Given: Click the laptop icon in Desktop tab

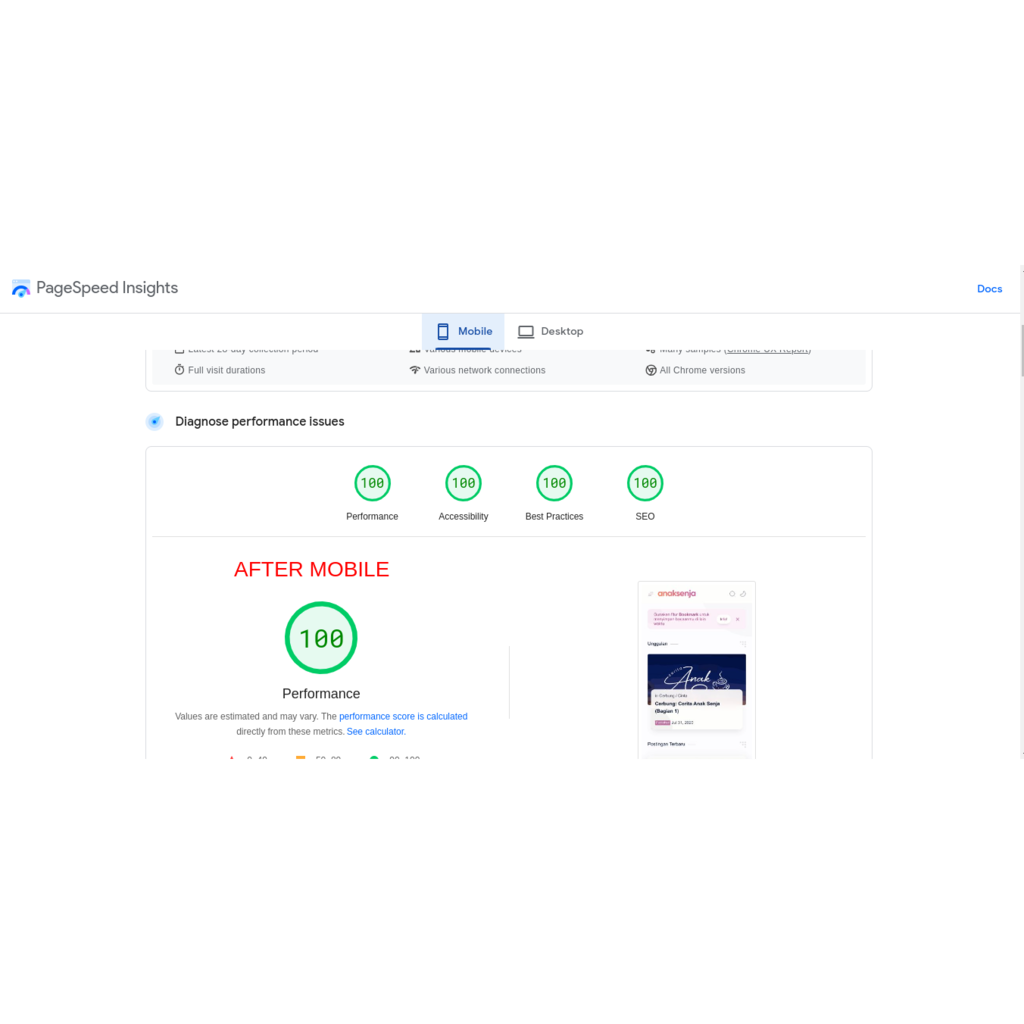Looking at the screenshot, I should (x=526, y=332).
